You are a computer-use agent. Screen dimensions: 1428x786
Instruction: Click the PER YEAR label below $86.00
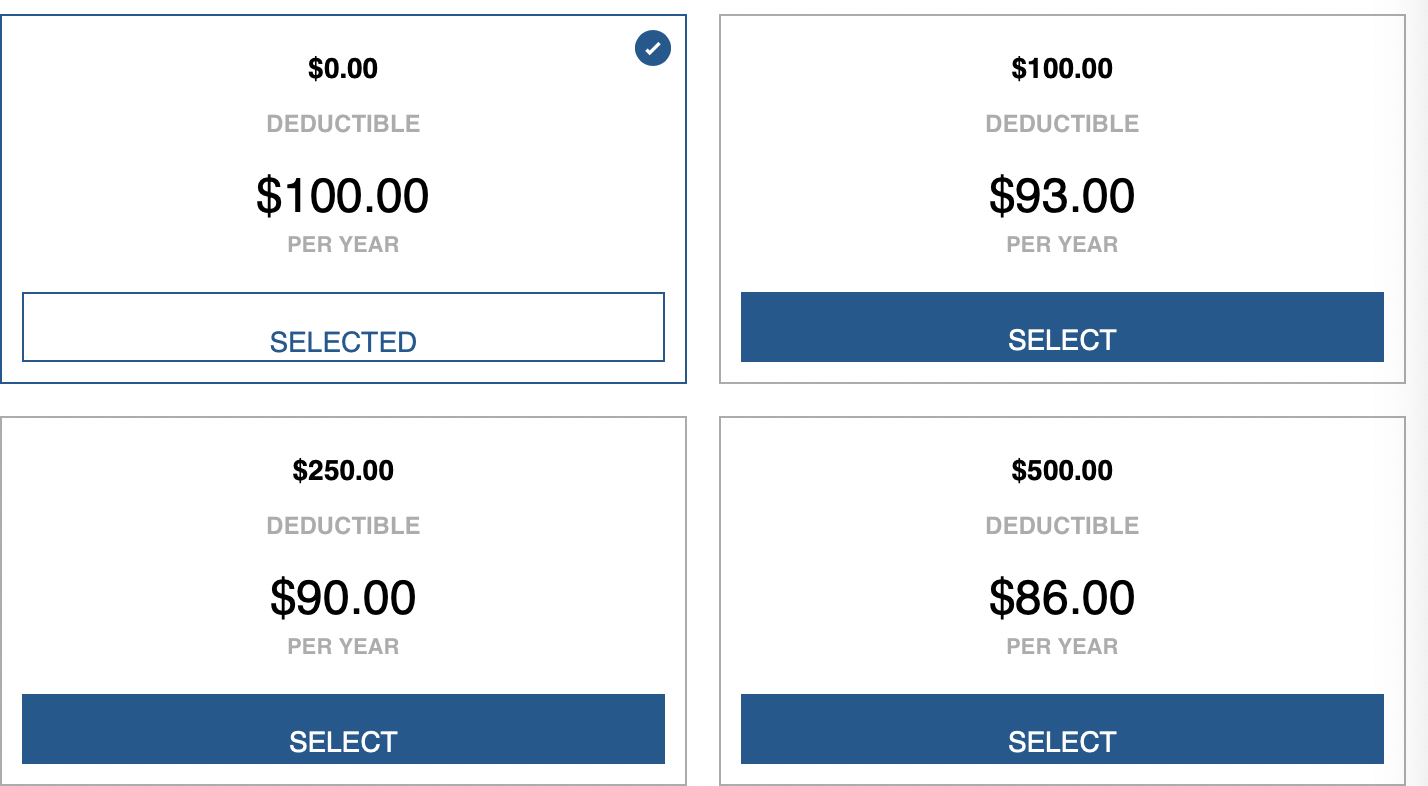1062,647
